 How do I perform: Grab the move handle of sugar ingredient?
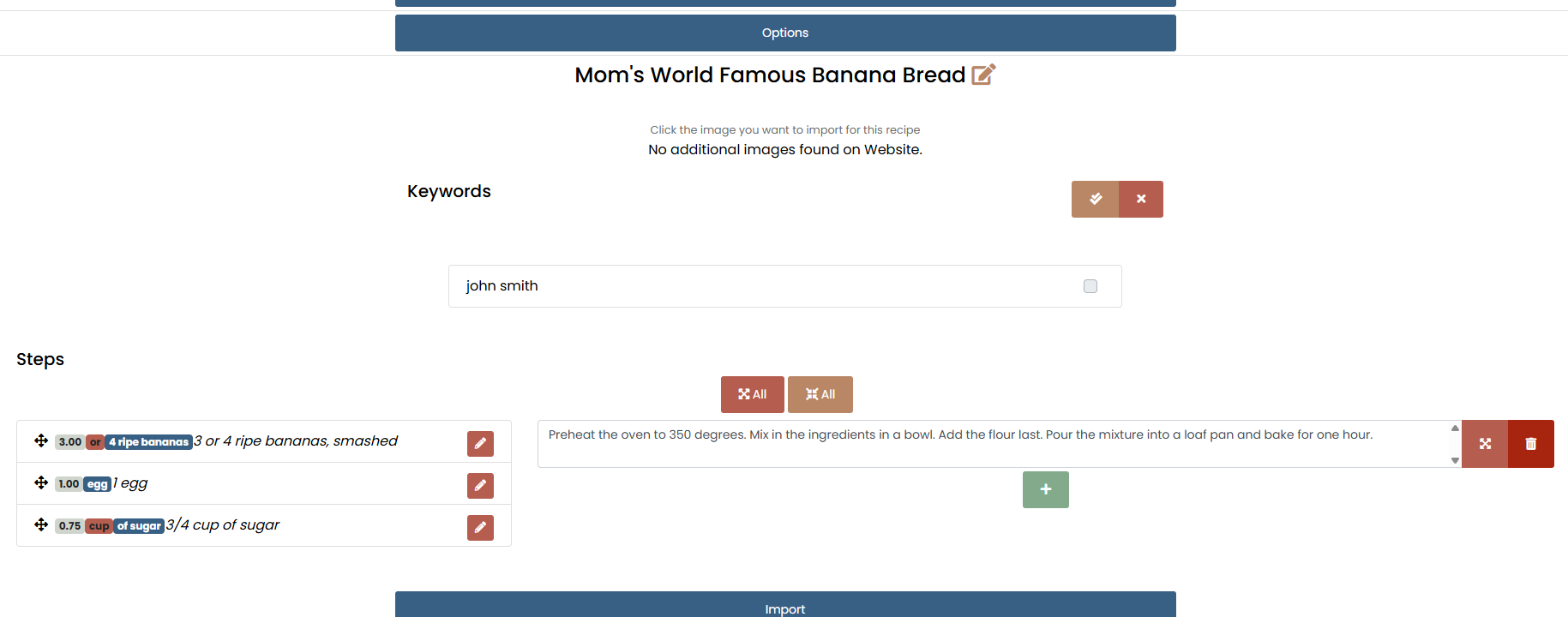(x=41, y=524)
